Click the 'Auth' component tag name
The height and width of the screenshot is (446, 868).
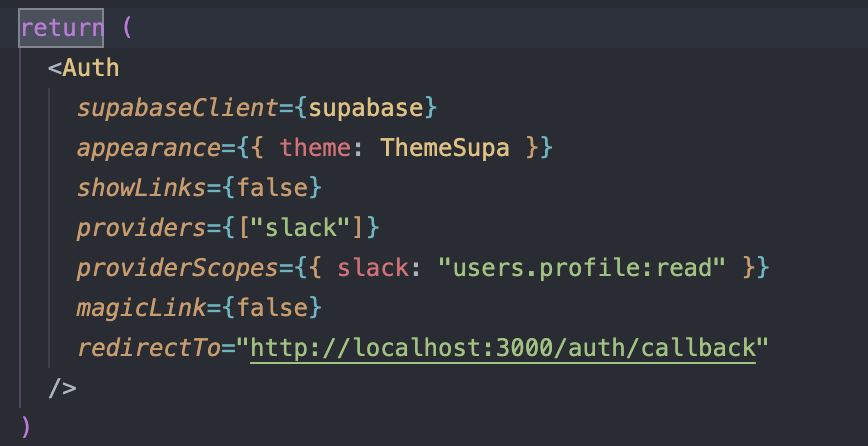click(91, 68)
